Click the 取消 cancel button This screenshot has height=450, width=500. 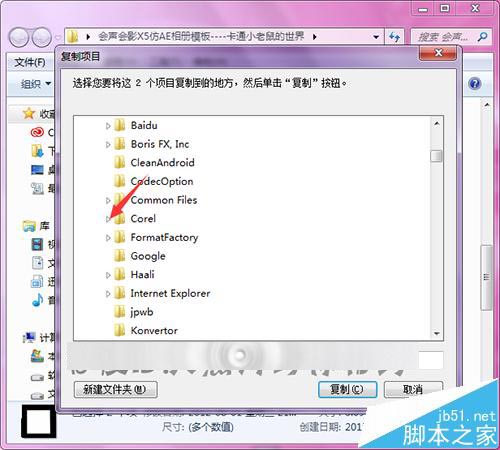(x=413, y=389)
